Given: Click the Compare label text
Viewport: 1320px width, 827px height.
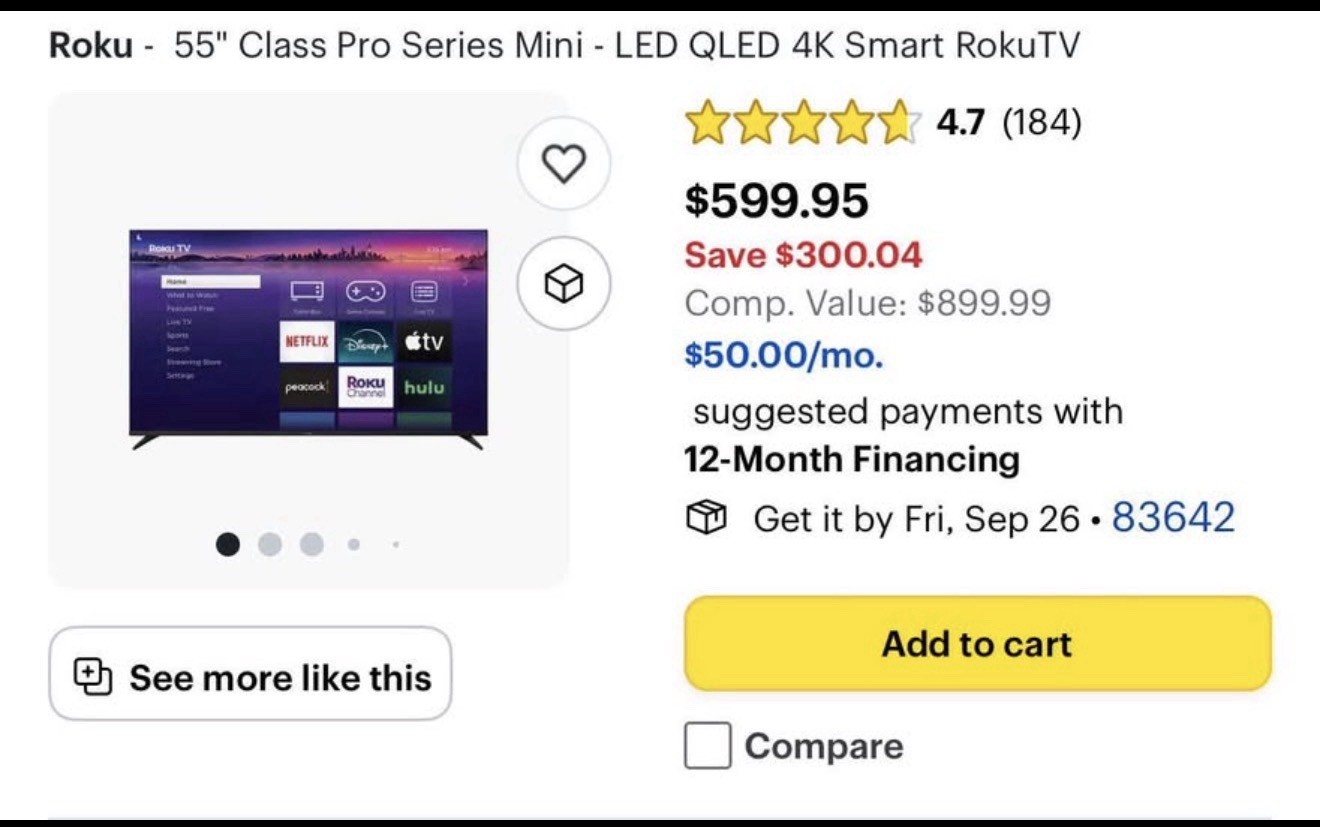Looking at the screenshot, I should tap(823, 747).
